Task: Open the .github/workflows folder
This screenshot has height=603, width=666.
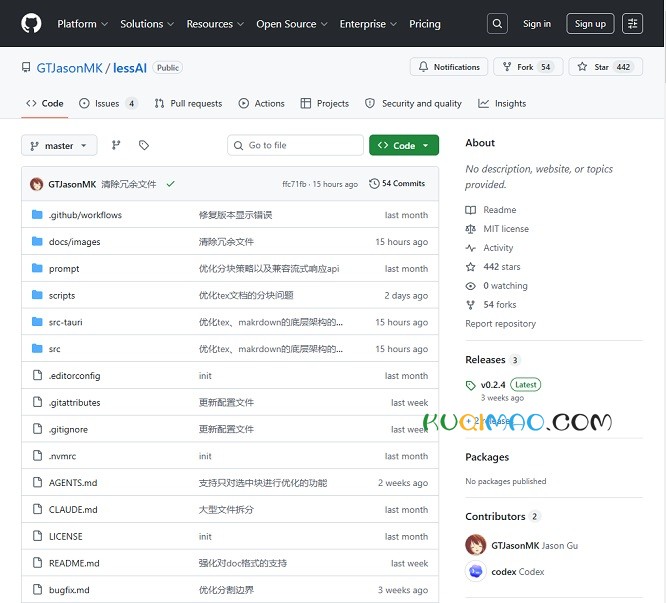Action: pyautogui.click(x=85, y=215)
